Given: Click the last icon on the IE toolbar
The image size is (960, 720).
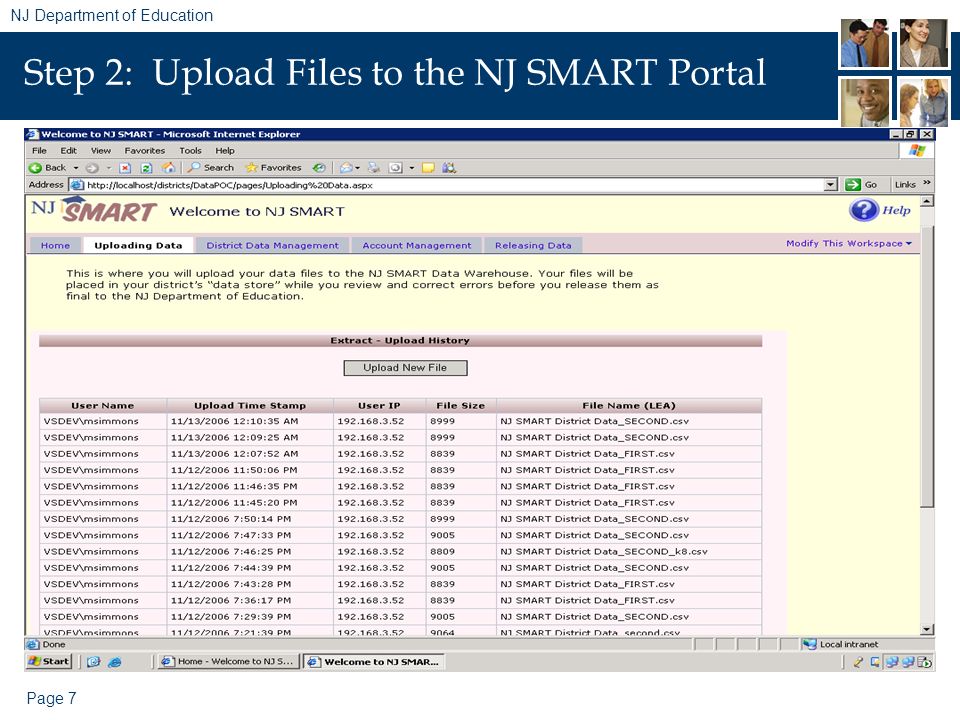Looking at the screenshot, I should click(x=449, y=168).
